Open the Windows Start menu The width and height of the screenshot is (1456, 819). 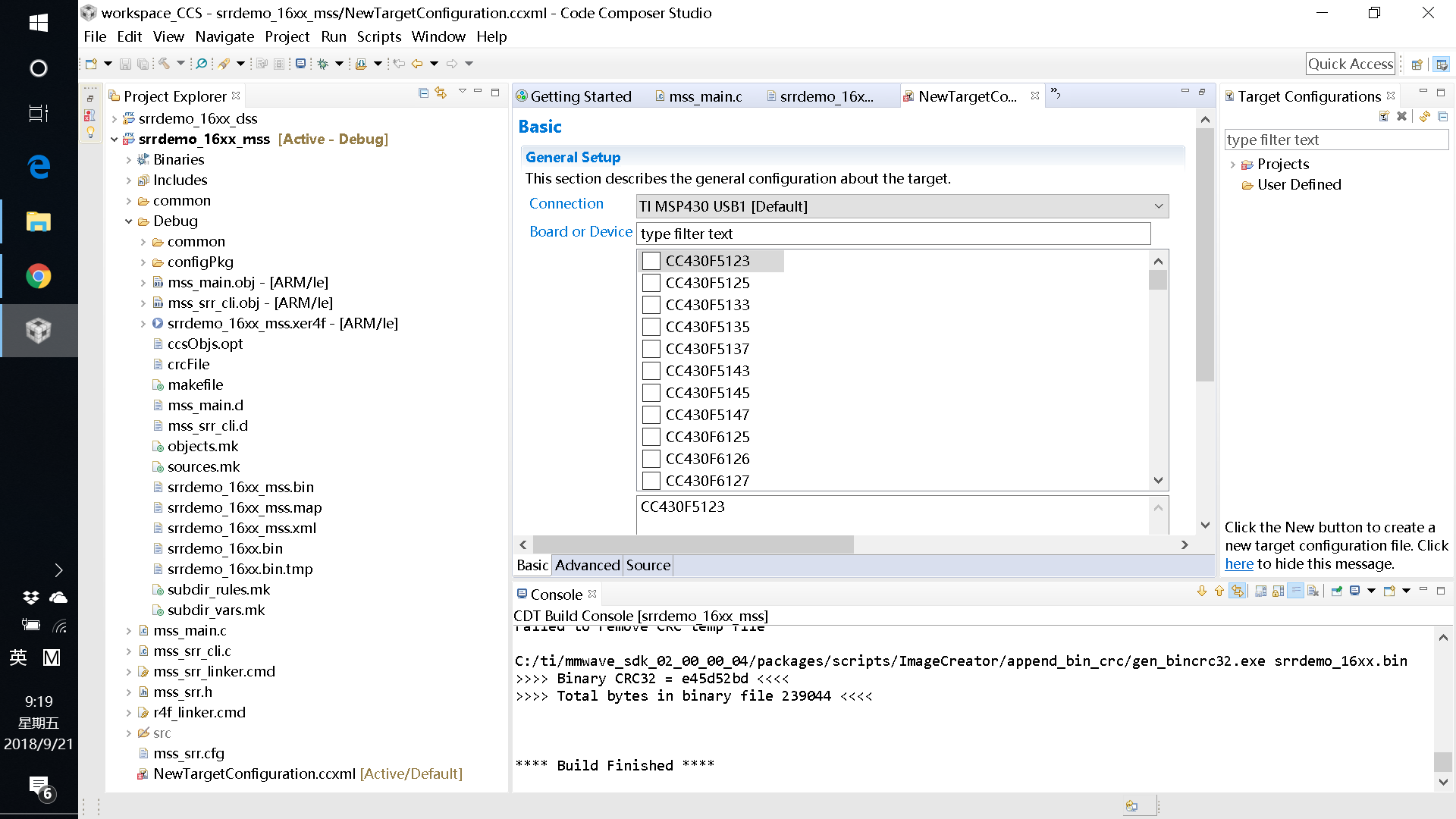[x=39, y=22]
